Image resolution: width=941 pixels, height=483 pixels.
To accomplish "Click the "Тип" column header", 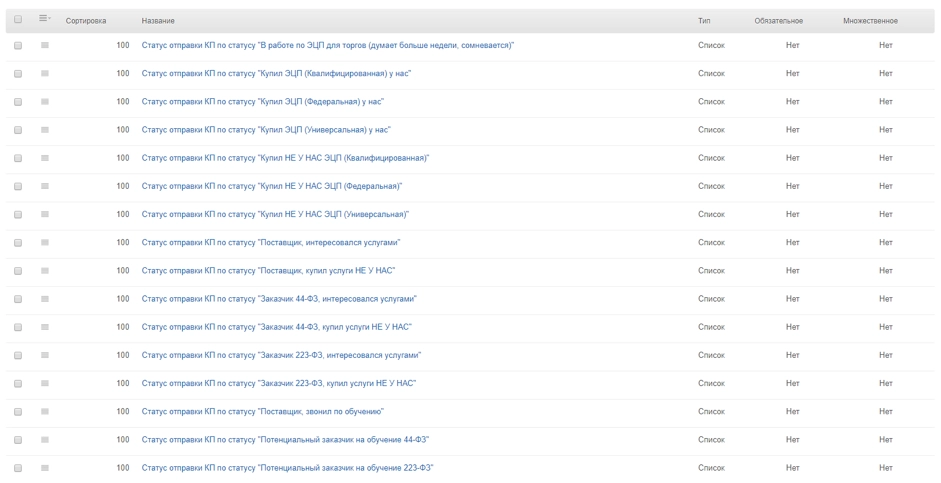I will tap(704, 21).
